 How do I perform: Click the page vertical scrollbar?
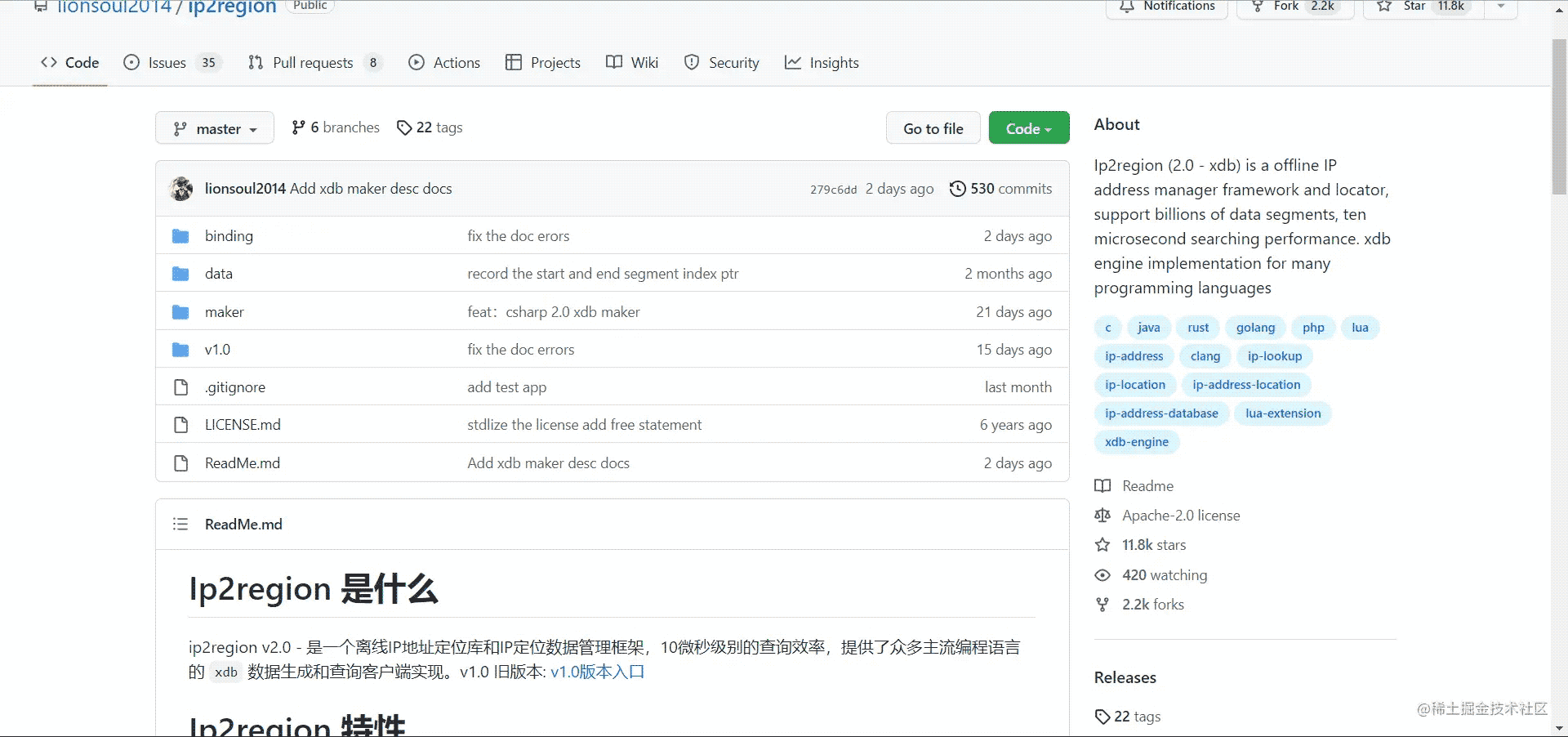click(1559, 114)
